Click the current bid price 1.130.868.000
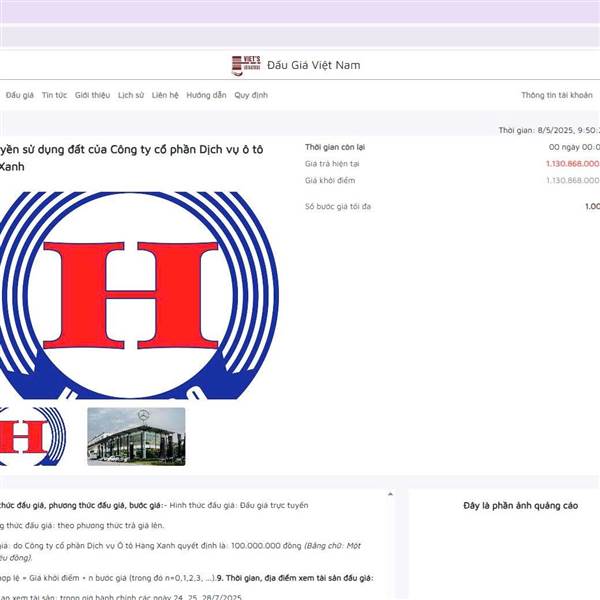Viewport: 600px width, 600px height. pyautogui.click(x=572, y=164)
